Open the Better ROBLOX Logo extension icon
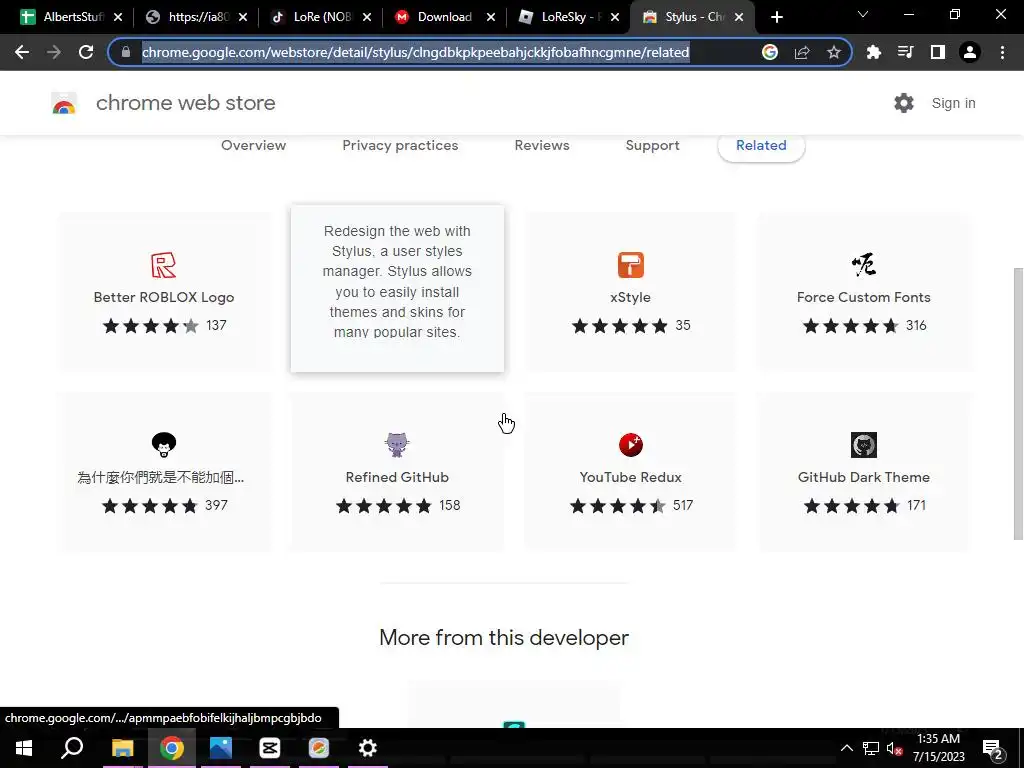Image resolution: width=1024 pixels, height=768 pixels. tap(163, 265)
